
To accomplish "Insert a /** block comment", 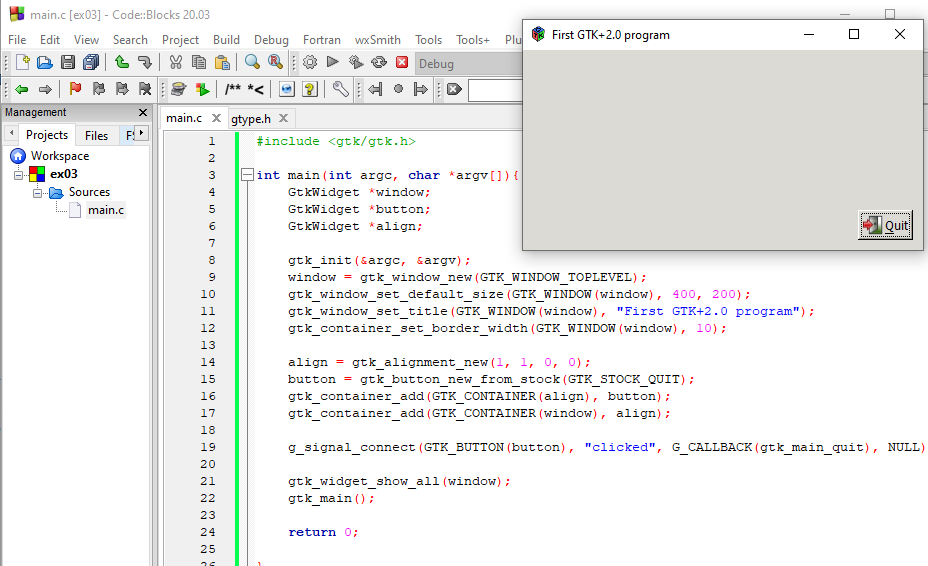I will 233,89.
